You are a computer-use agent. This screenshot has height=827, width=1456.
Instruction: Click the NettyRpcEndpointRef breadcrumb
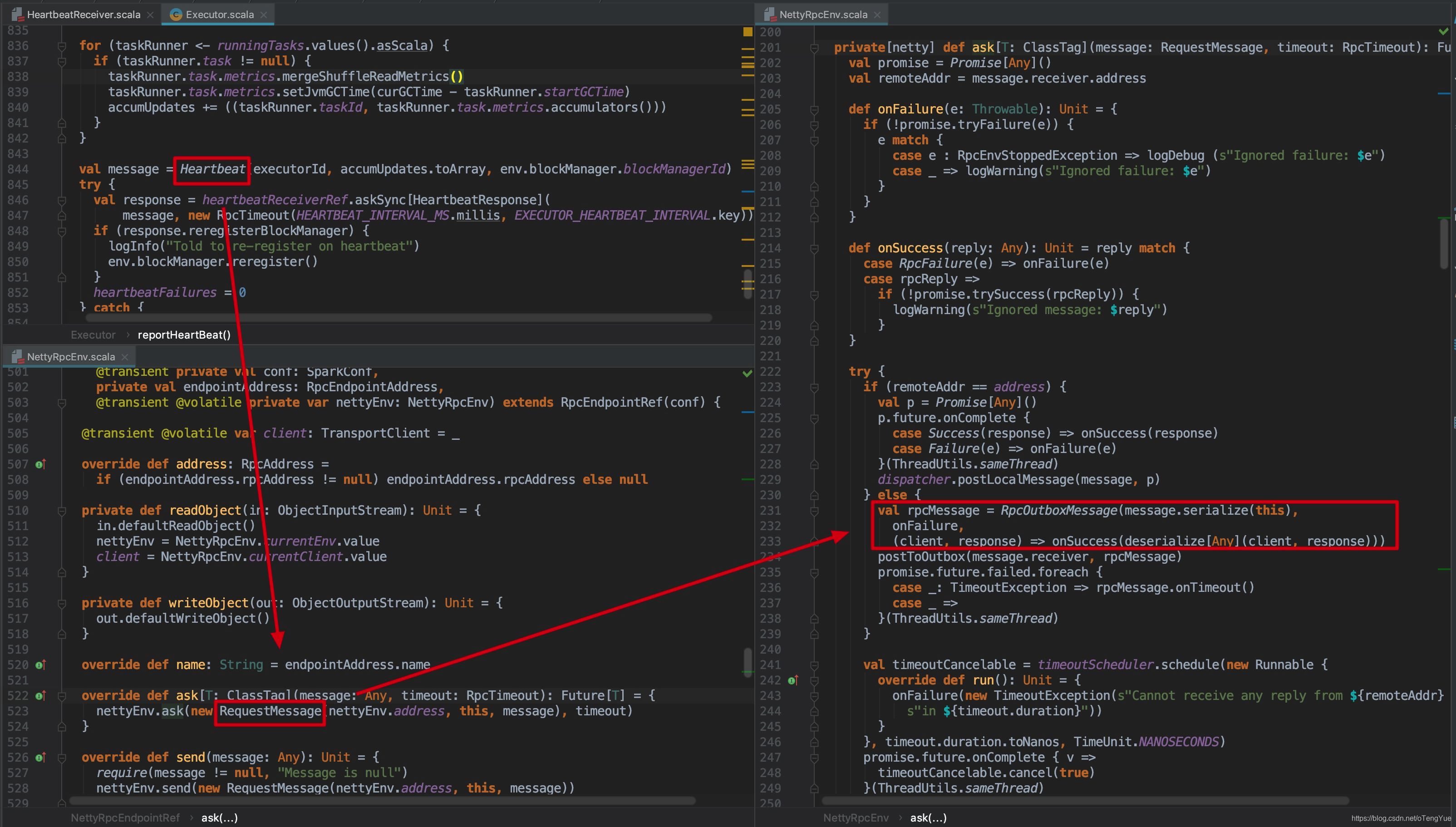[x=125, y=817]
